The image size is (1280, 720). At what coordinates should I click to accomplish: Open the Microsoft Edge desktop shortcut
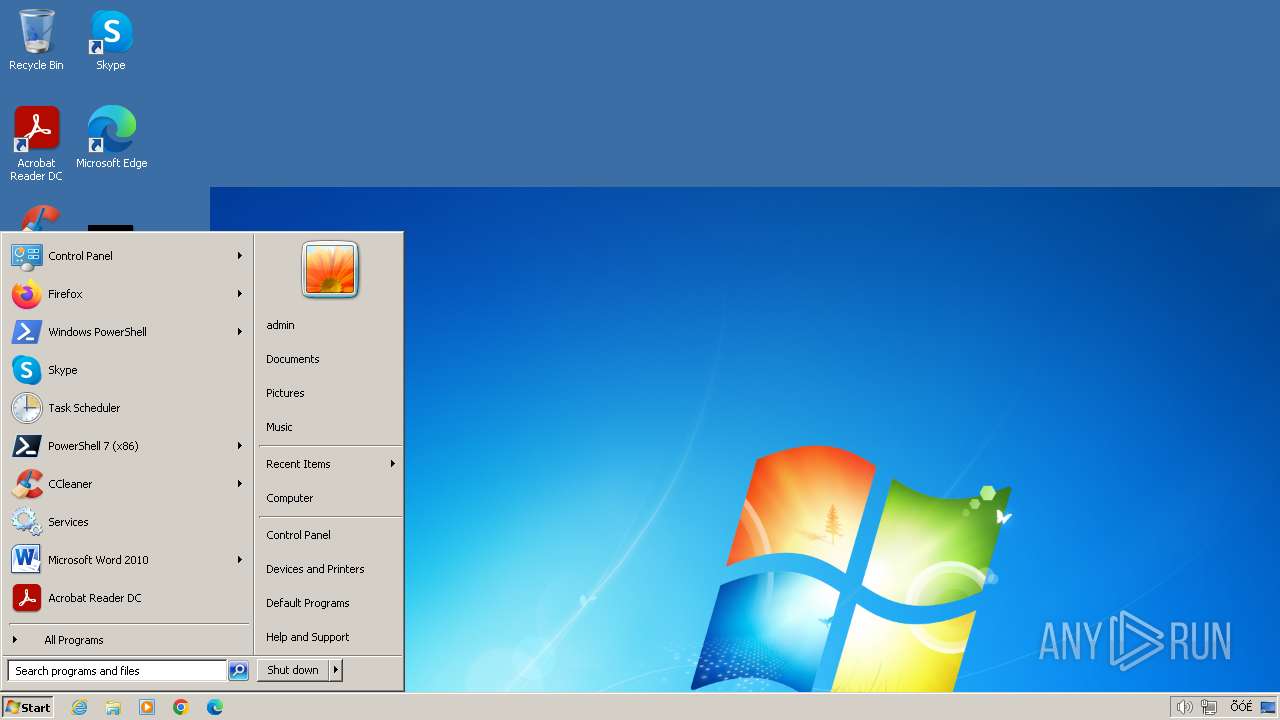point(111,138)
